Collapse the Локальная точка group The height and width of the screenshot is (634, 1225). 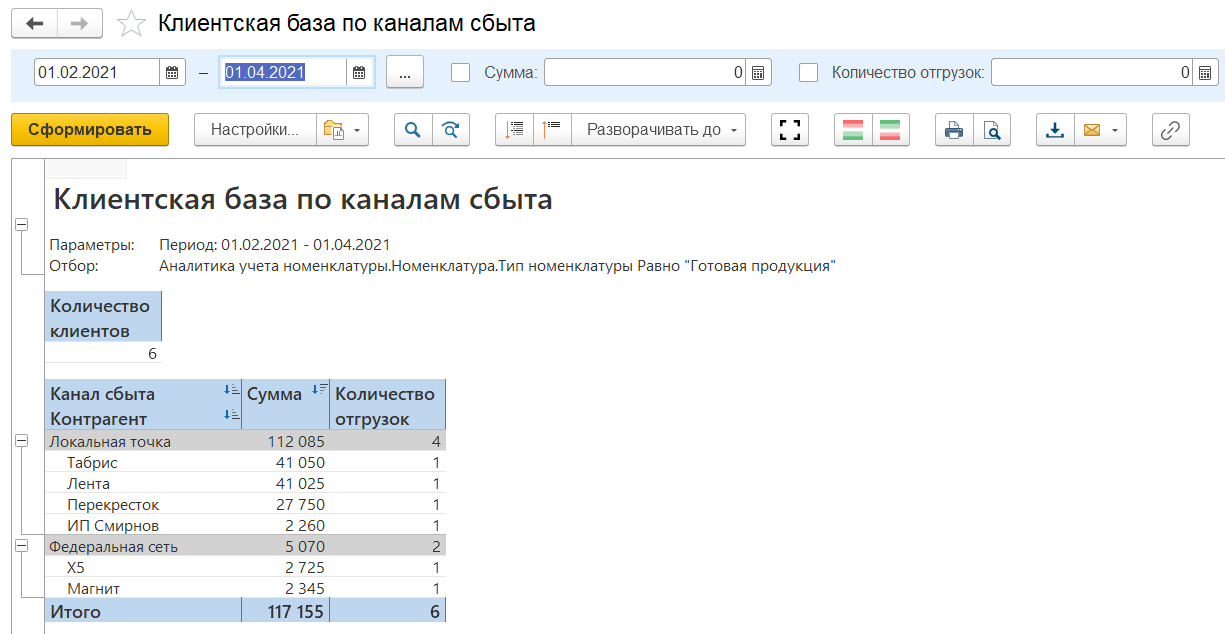point(22,441)
